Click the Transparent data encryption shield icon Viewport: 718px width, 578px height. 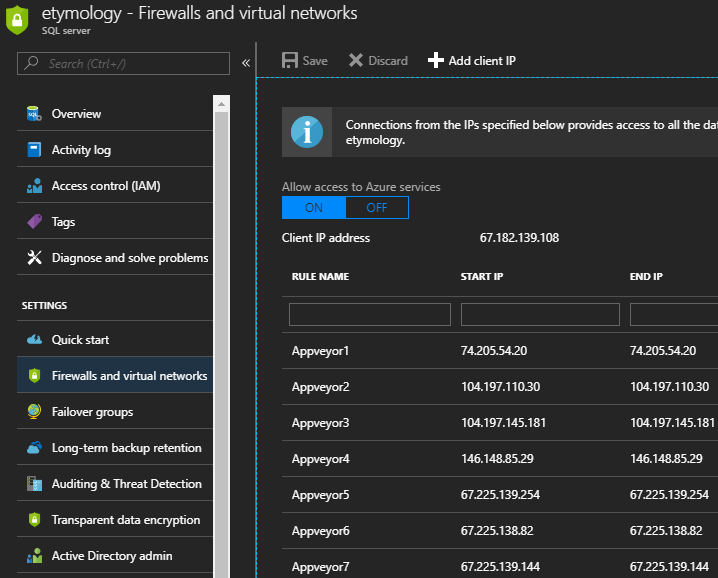click(x=34, y=519)
